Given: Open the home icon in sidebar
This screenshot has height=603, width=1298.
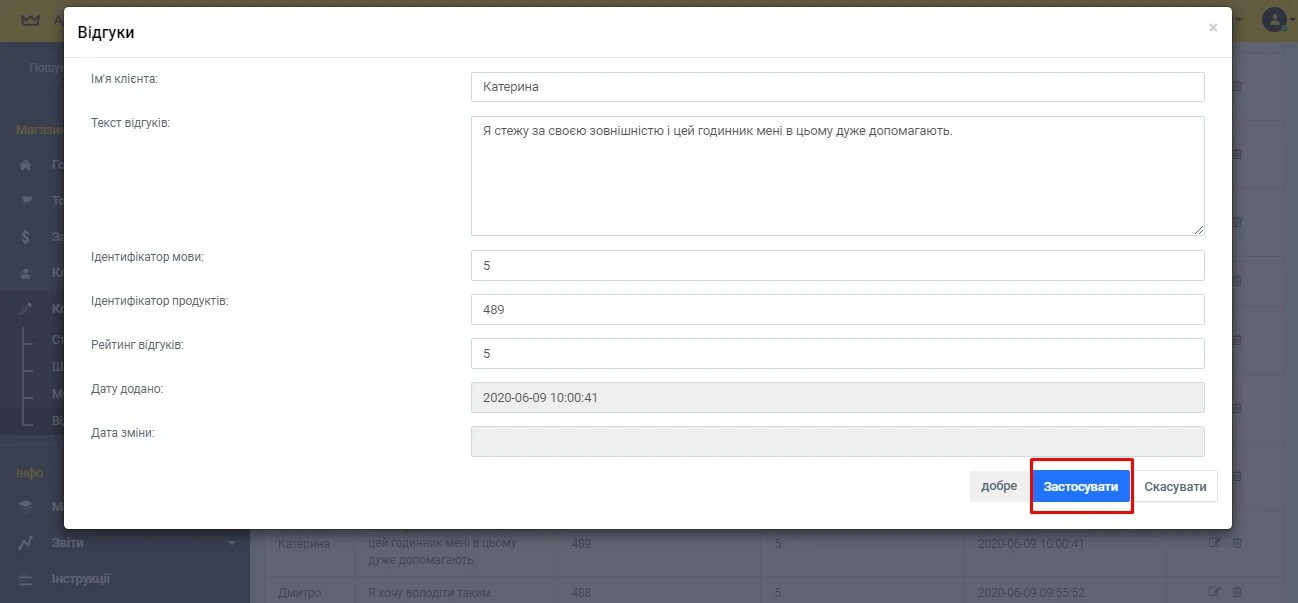Looking at the screenshot, I should click(27, 165).
